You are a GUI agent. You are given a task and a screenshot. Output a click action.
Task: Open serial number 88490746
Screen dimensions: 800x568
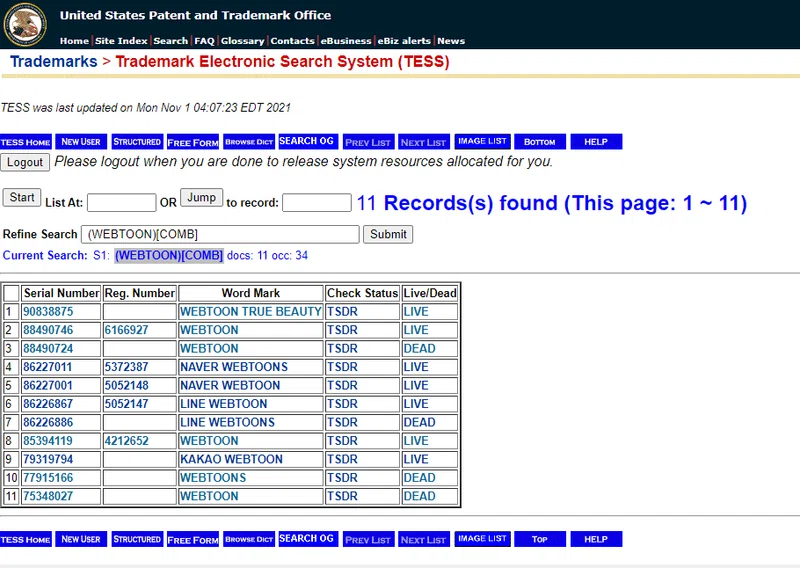48,330
